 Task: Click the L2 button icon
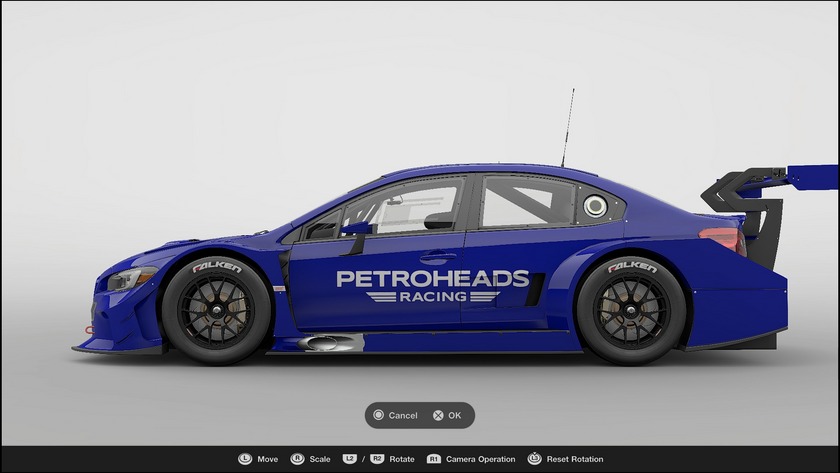pos(350,459)
